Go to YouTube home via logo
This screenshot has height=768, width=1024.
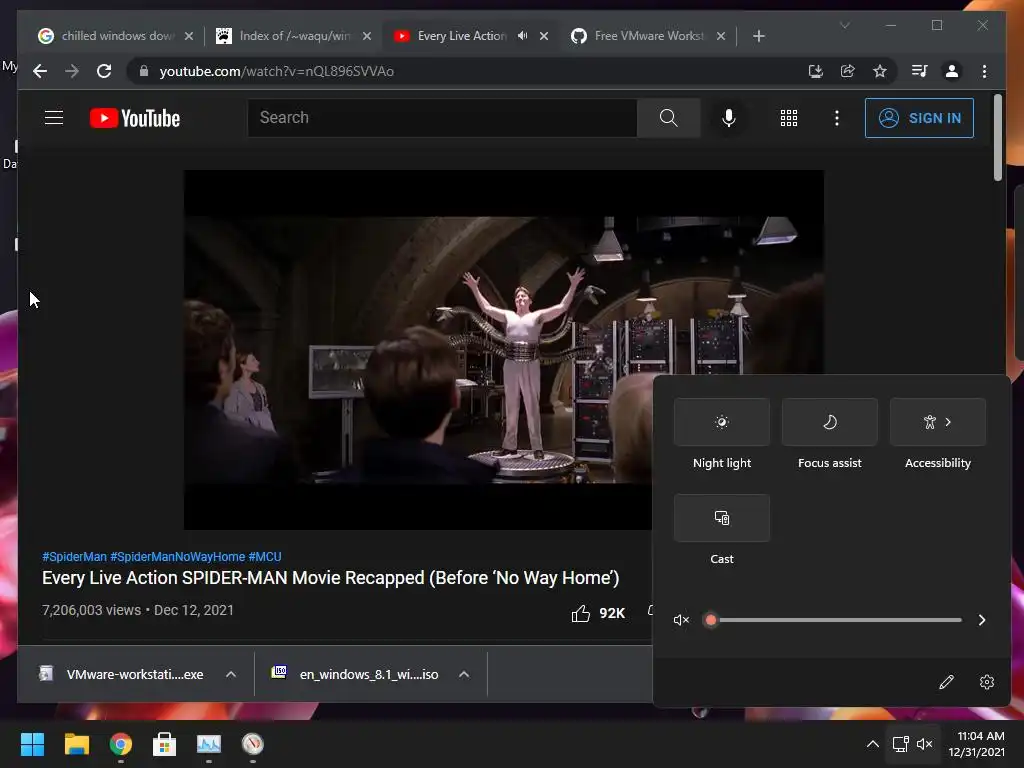tap(135, 118)
